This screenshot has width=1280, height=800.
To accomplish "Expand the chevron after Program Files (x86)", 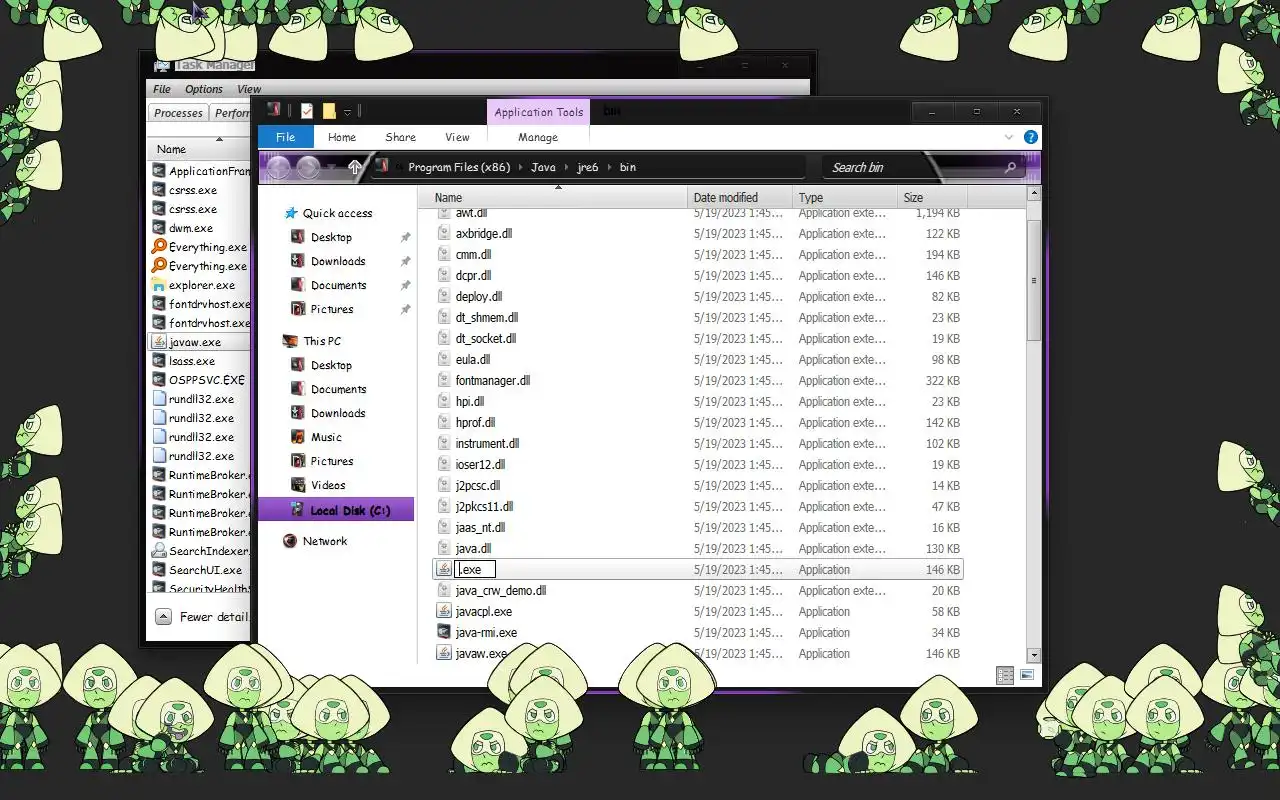I will pyautogui.click(x=520, y=167).
